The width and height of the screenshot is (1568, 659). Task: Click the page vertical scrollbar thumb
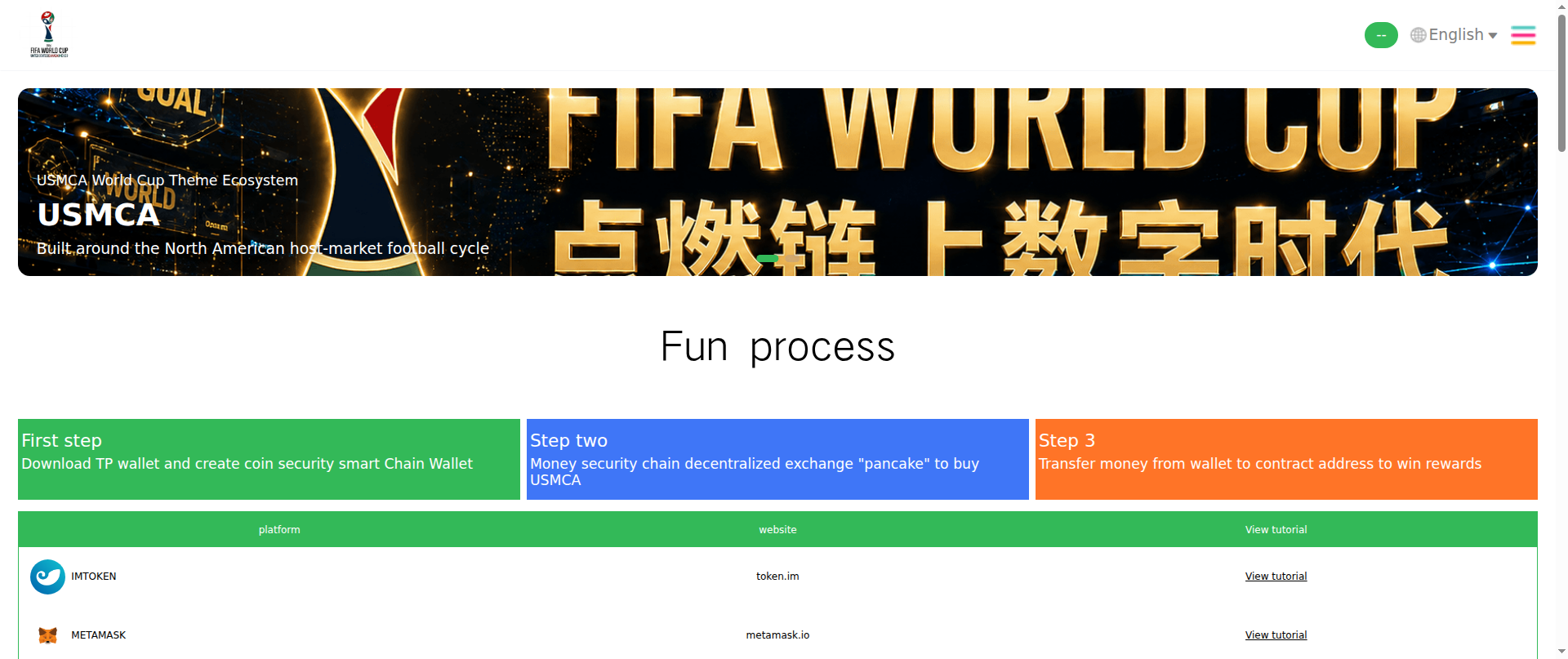tap(1561, 82)
